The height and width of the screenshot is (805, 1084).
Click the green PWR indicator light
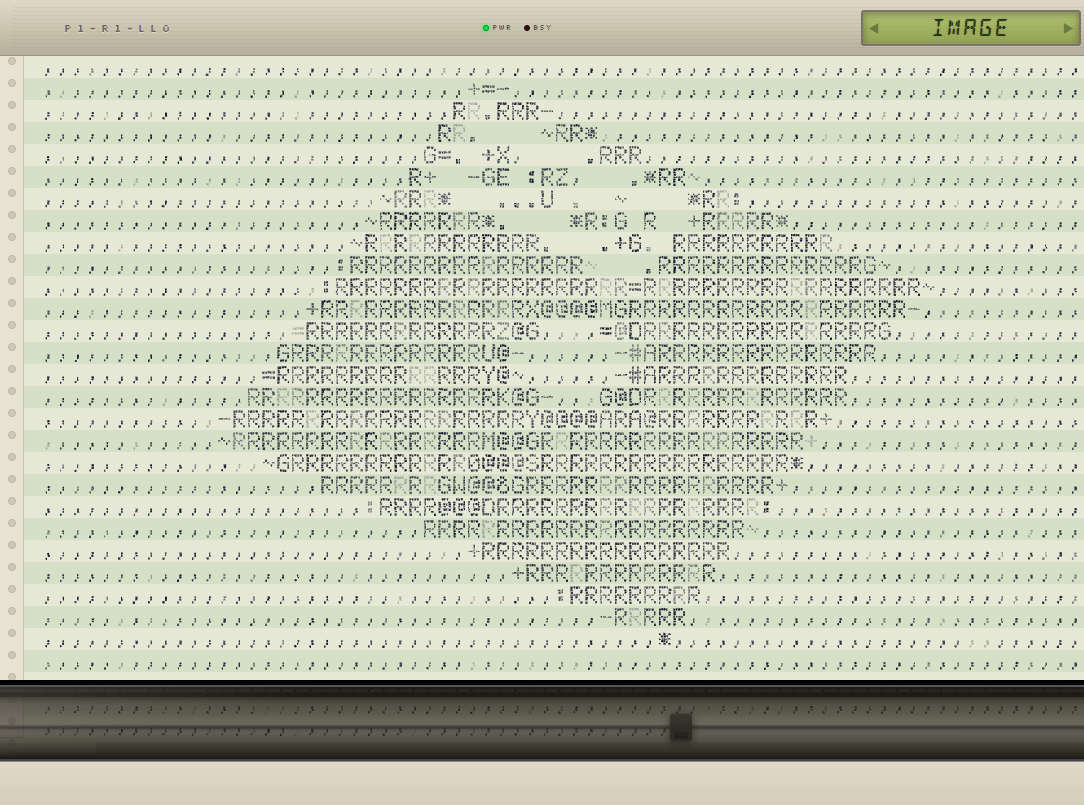tap(486, 28)
